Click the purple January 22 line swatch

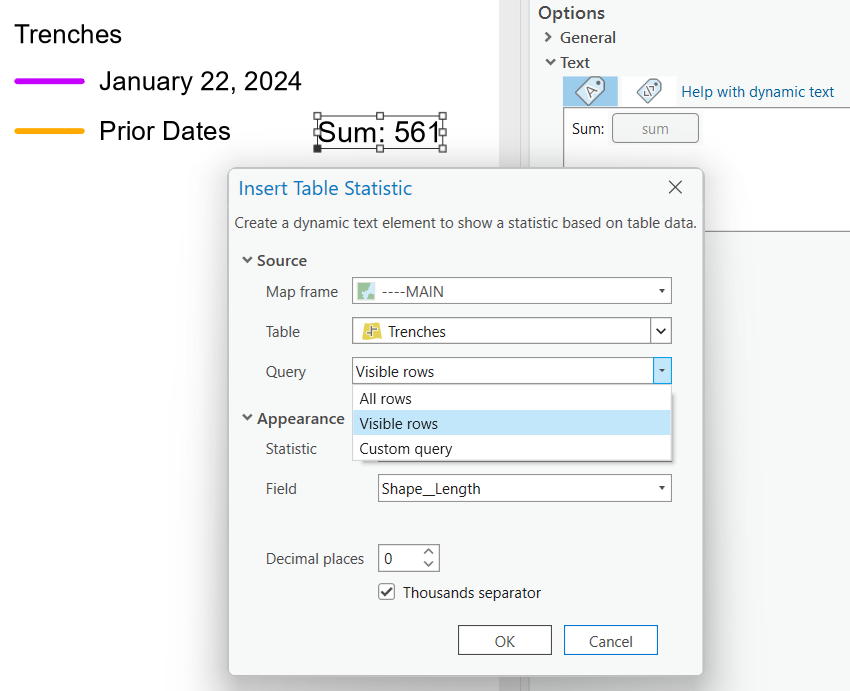[47, 81]
